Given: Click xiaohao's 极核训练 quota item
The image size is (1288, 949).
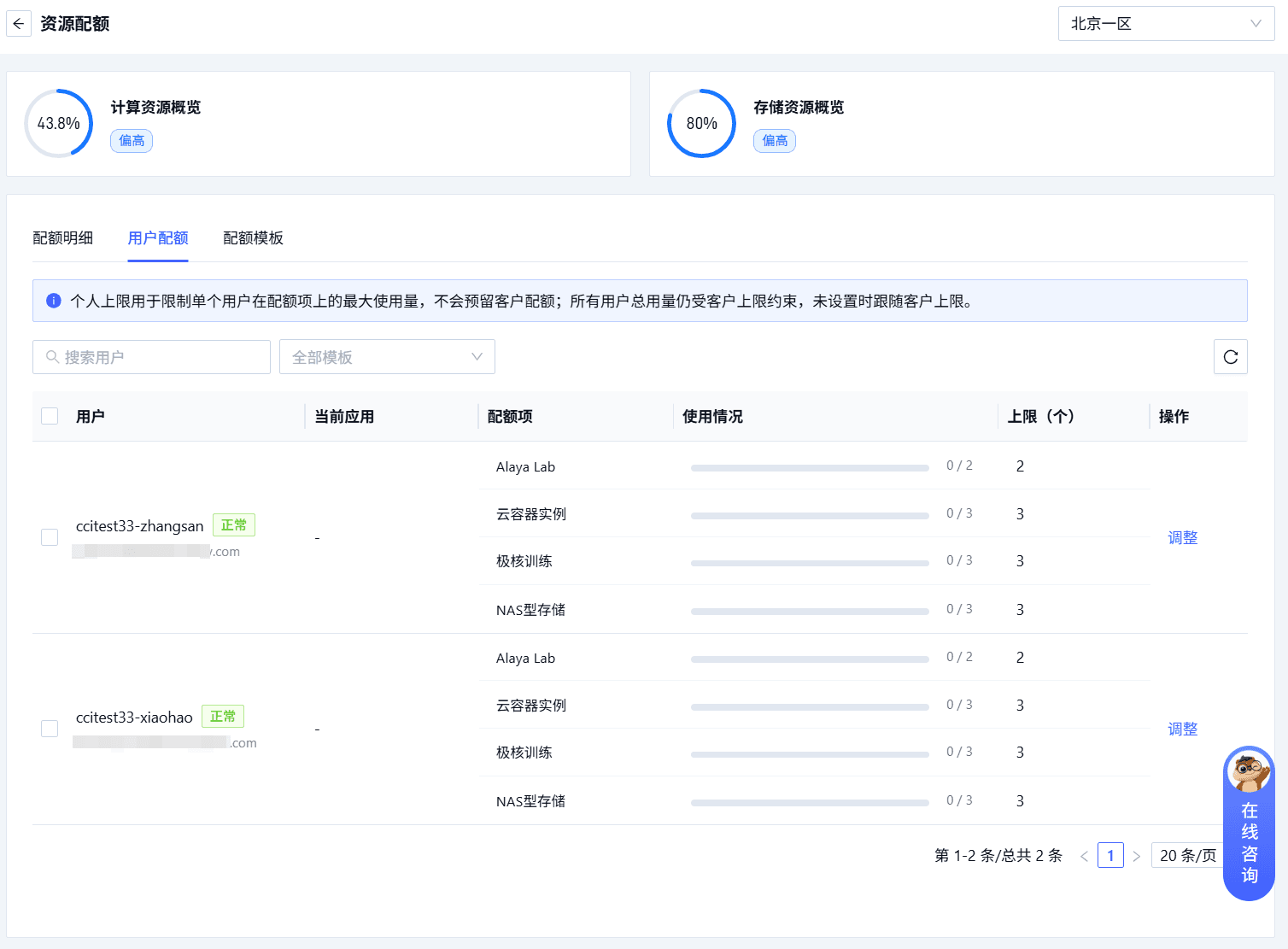Looking at the screenshot, I should tap(524, 753).
